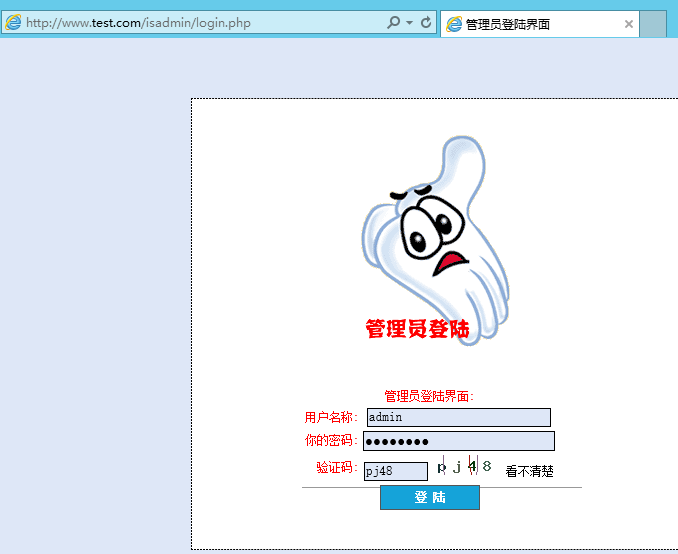Click the 用户名称 label text
The height and width of the screenshot is (554, 678).
click(330, 417)
